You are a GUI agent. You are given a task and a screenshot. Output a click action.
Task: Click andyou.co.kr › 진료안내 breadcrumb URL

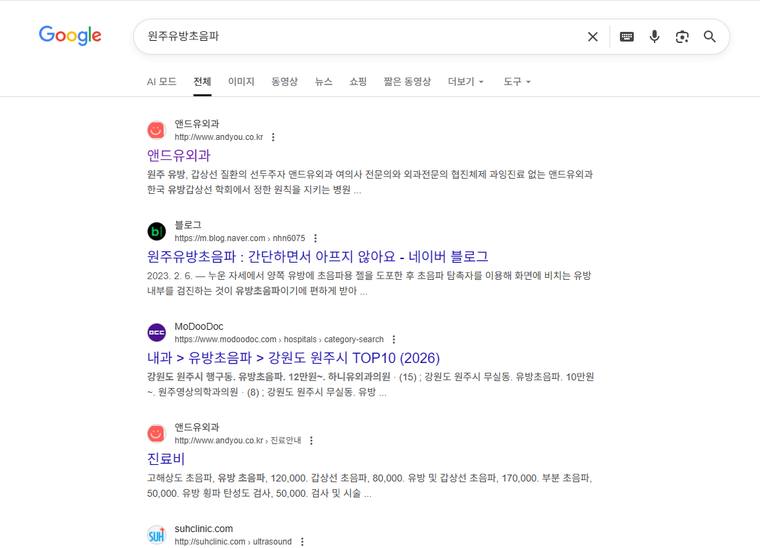[x=238, y=440]
